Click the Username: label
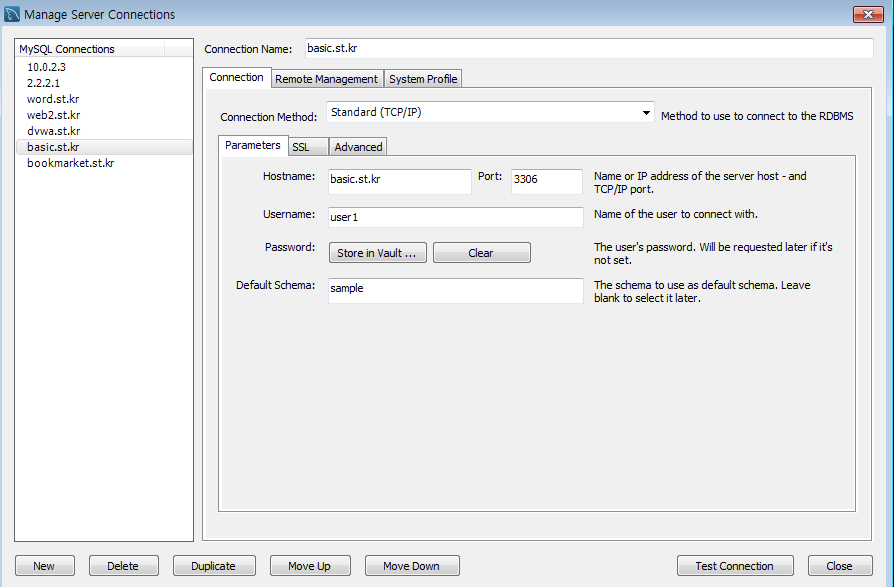Image resolution: width=894 pixels, height=587 pixels. click(288, 214)
